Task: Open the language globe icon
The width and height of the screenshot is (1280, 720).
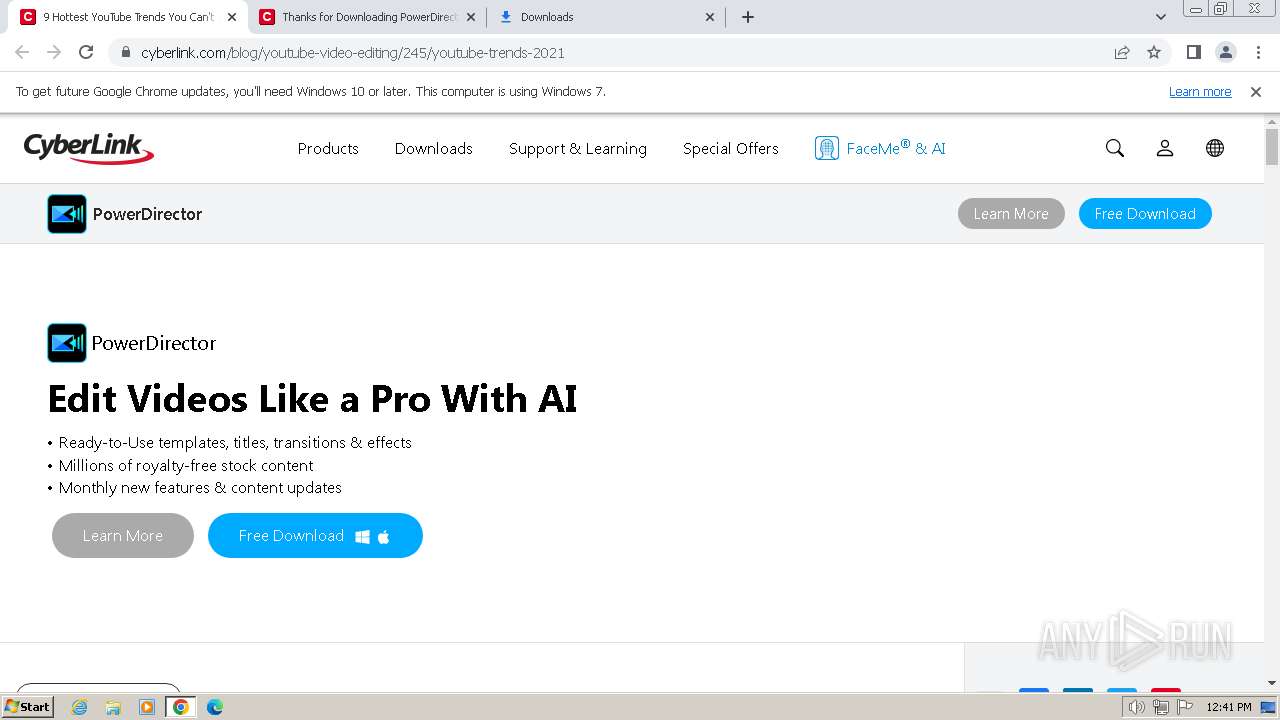Action: (x=1215, y=148)
